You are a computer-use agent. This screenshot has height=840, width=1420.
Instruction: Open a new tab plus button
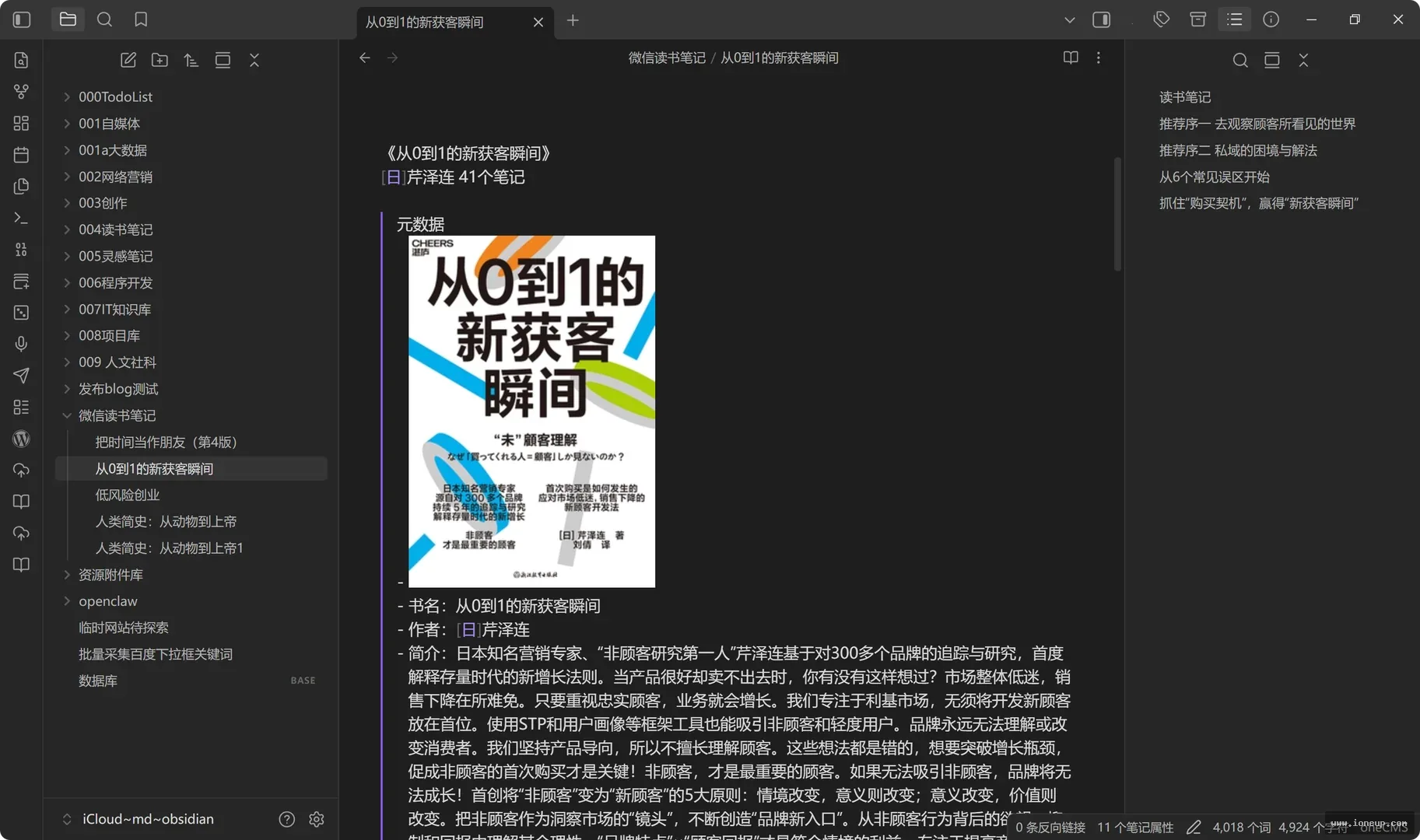[x=573, y=20]
